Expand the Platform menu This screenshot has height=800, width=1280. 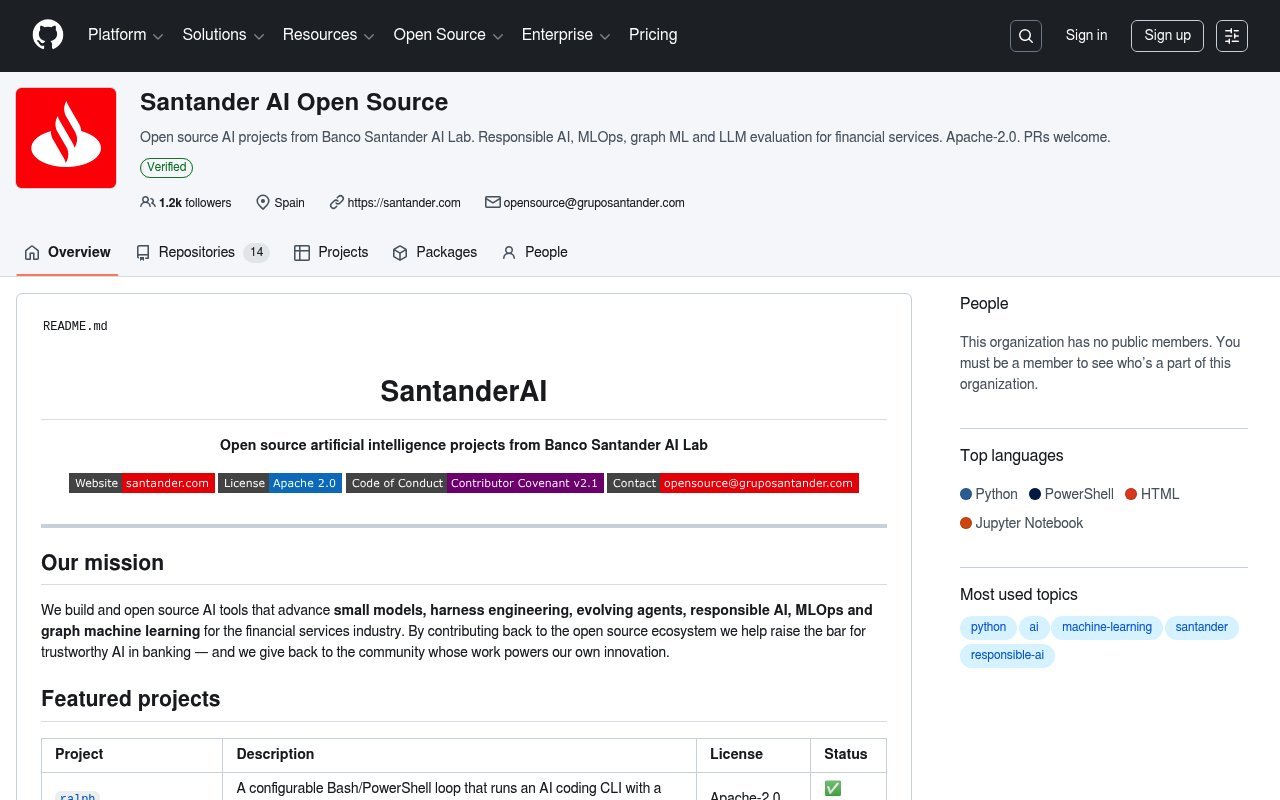coord(126,35)
